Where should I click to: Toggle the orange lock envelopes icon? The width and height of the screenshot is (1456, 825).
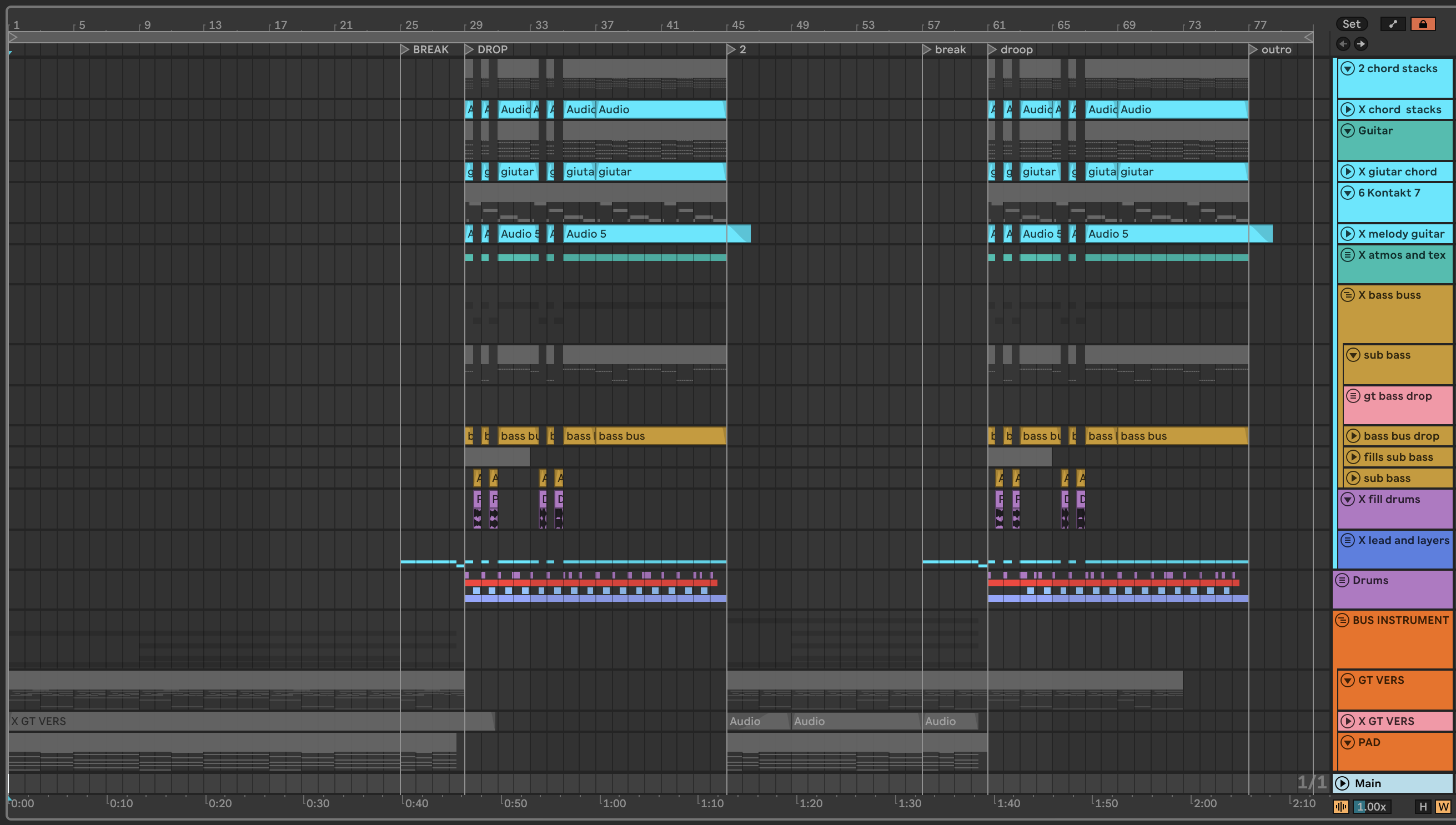(1423, 24)
